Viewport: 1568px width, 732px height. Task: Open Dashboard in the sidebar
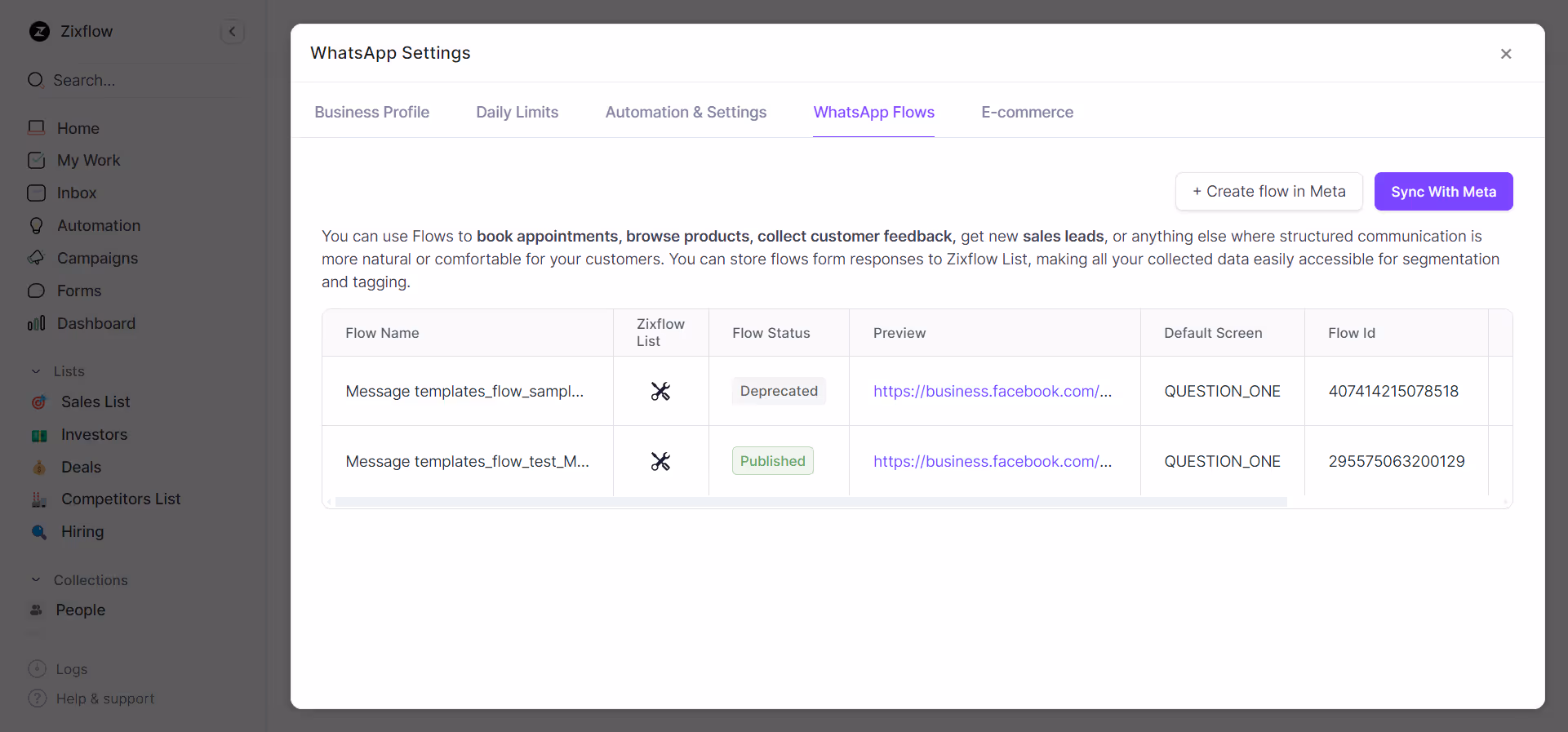[x=96, y=323]
